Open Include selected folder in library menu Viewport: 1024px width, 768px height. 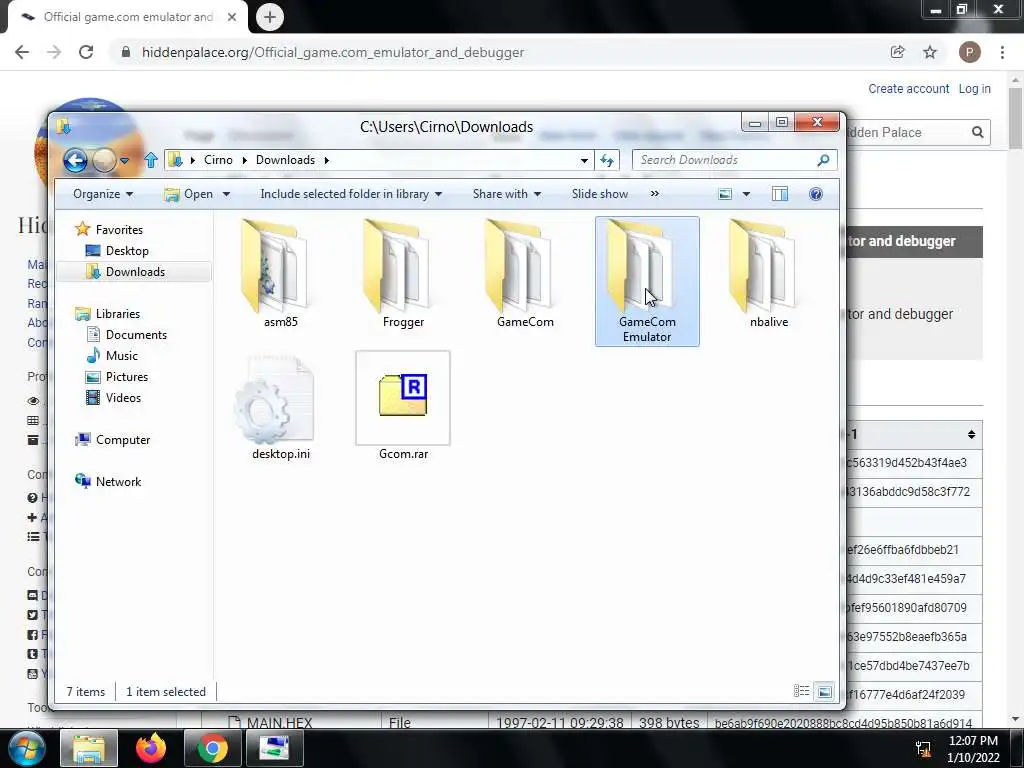351,194
